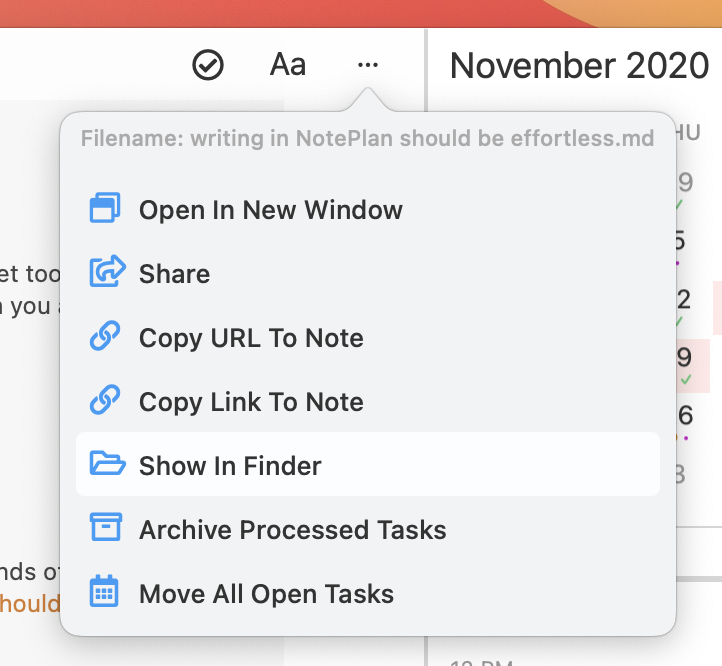Click the Share arrow icon
722x666 pixels.
(107, 271)
